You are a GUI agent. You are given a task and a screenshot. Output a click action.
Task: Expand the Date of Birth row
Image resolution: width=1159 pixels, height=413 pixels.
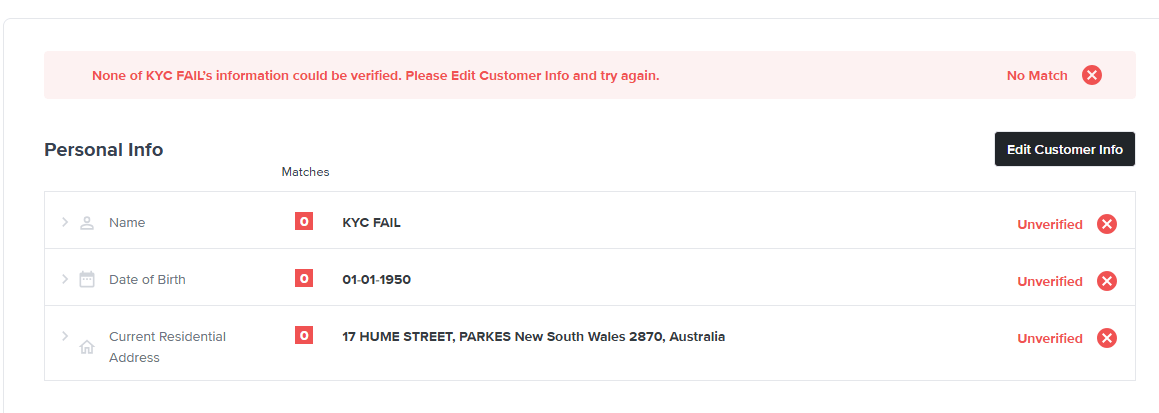click(65, 279)
